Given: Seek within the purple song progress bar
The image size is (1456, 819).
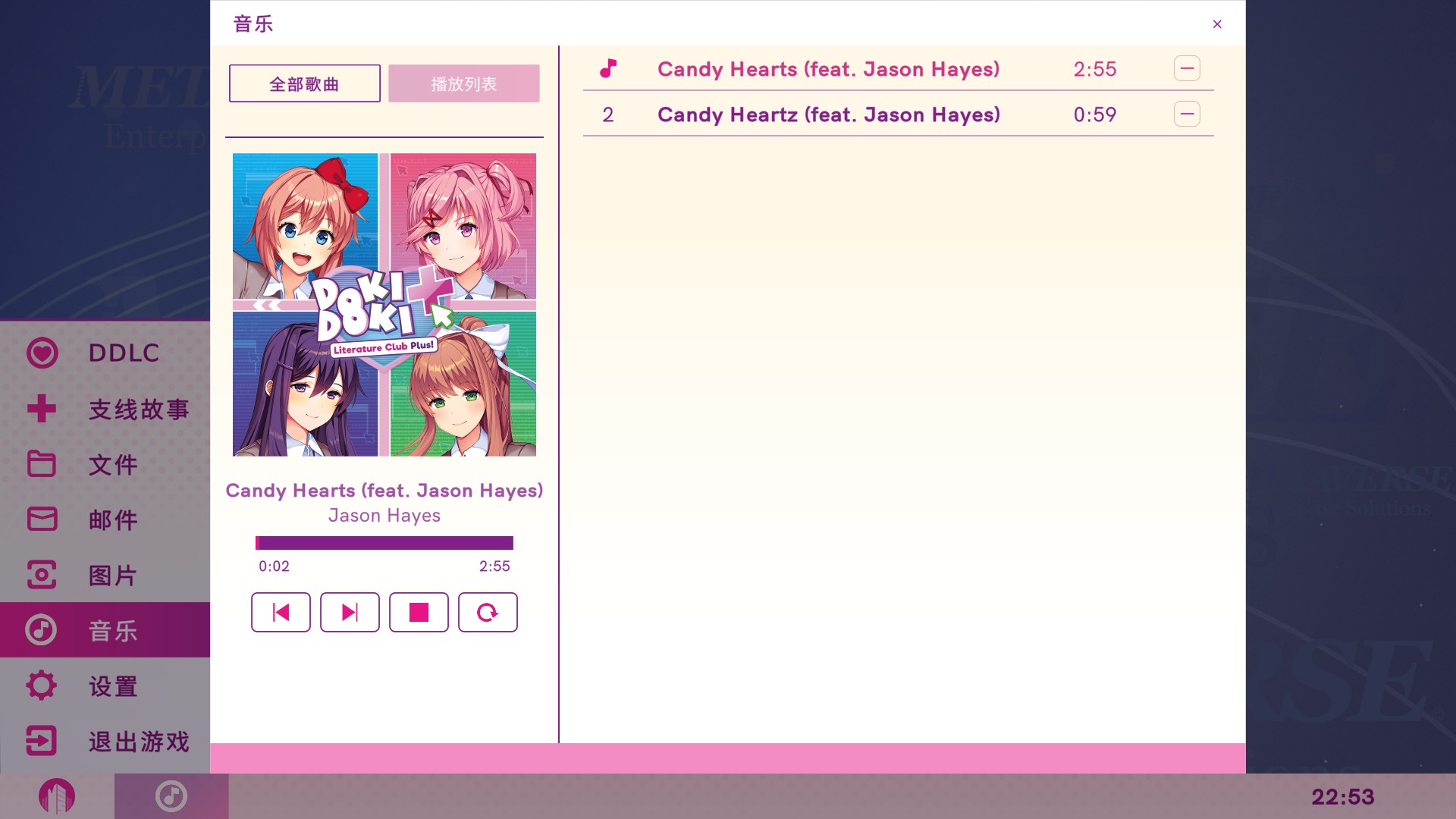Looking at the screenshot, I should [384, 543].
